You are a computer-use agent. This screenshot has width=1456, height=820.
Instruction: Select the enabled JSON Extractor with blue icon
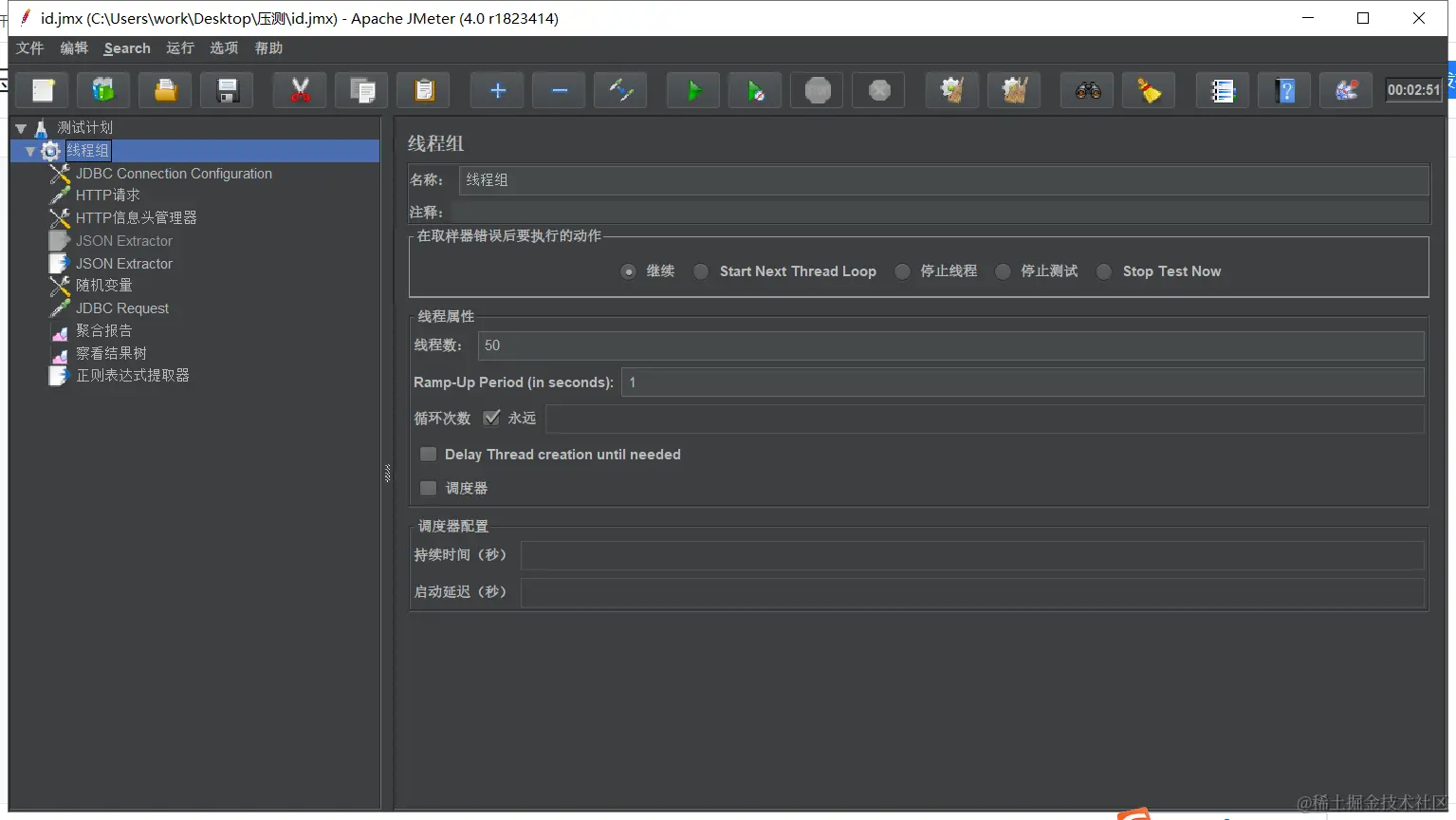124,264
